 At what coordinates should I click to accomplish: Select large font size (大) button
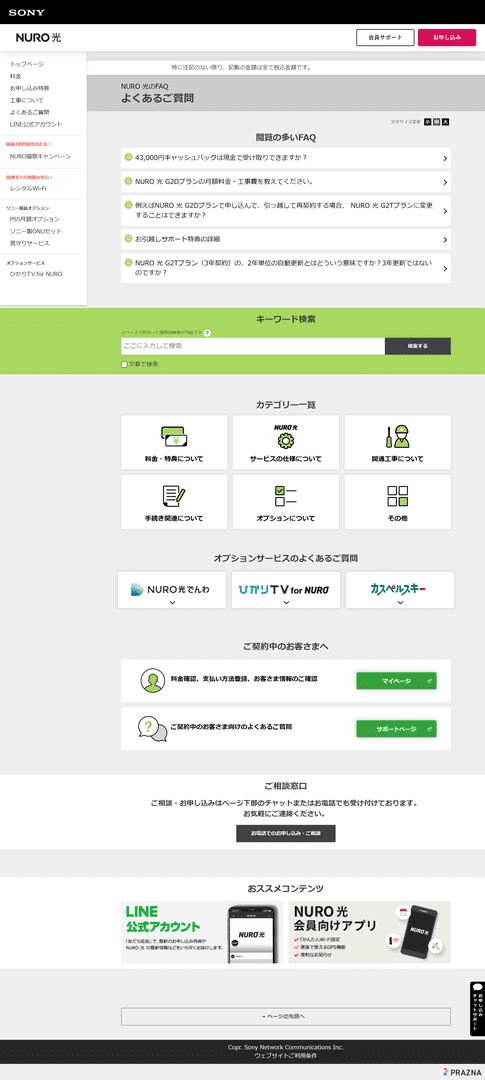pos(446,122)
